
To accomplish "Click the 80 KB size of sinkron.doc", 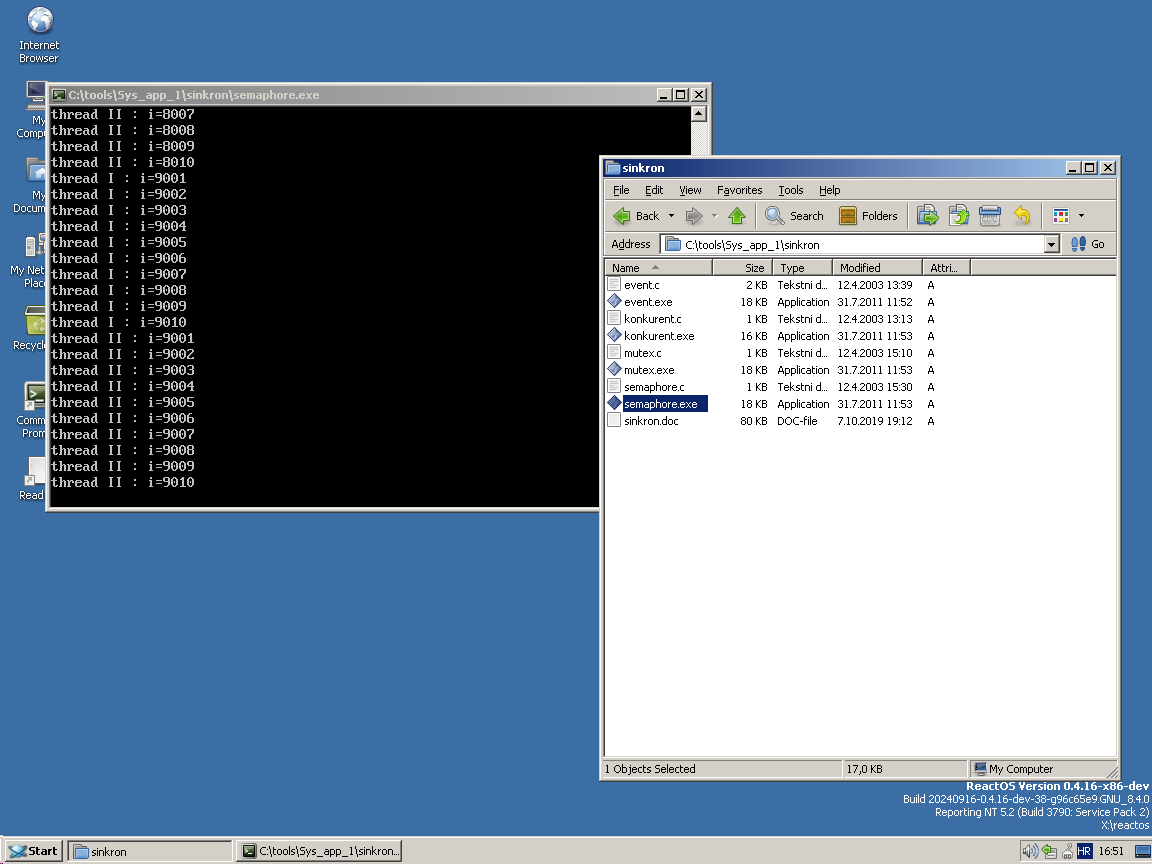I will (x=753, y=421).
